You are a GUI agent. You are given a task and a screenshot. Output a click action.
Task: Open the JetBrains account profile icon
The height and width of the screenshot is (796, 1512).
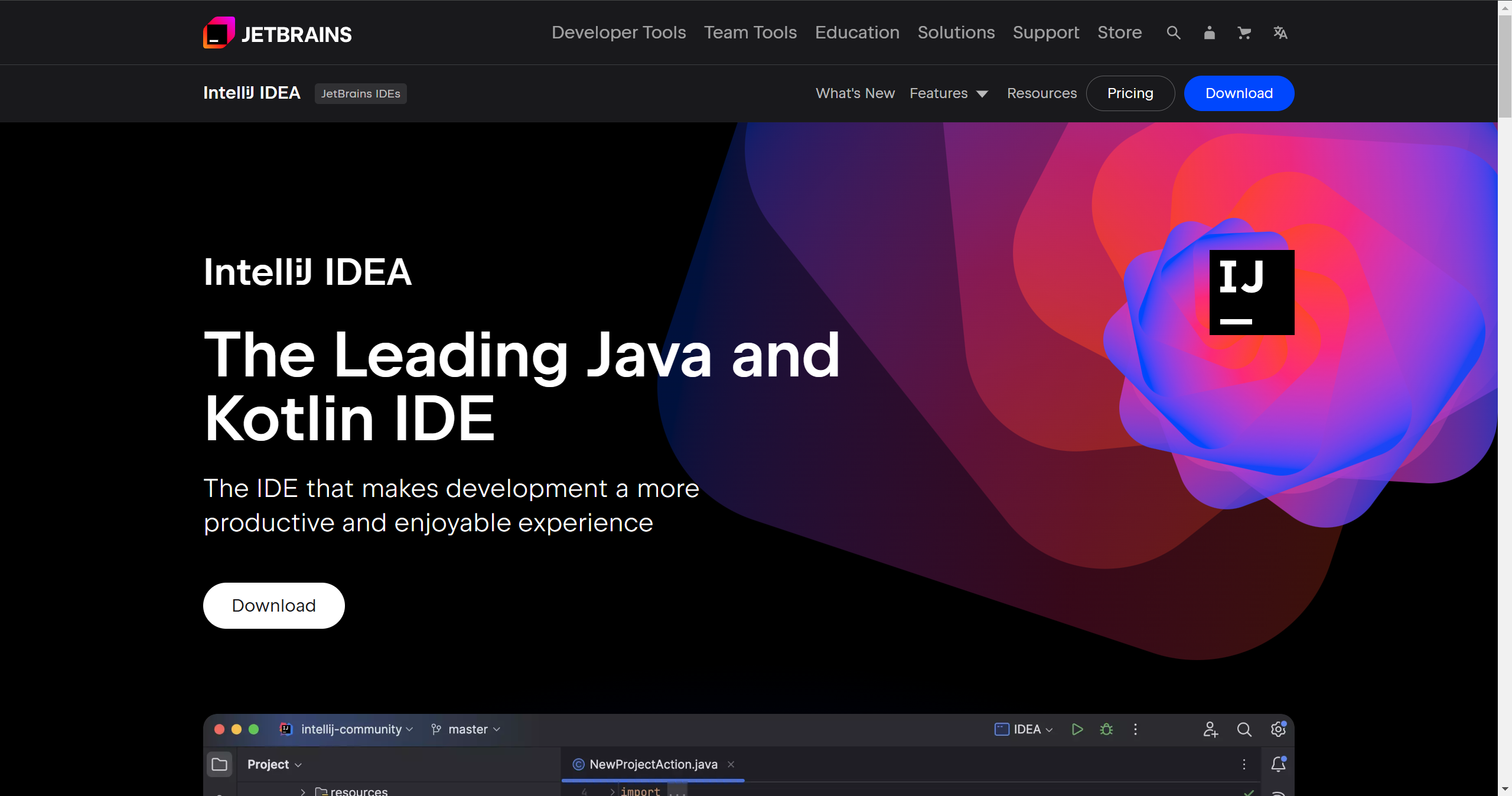pos(1209,33)
